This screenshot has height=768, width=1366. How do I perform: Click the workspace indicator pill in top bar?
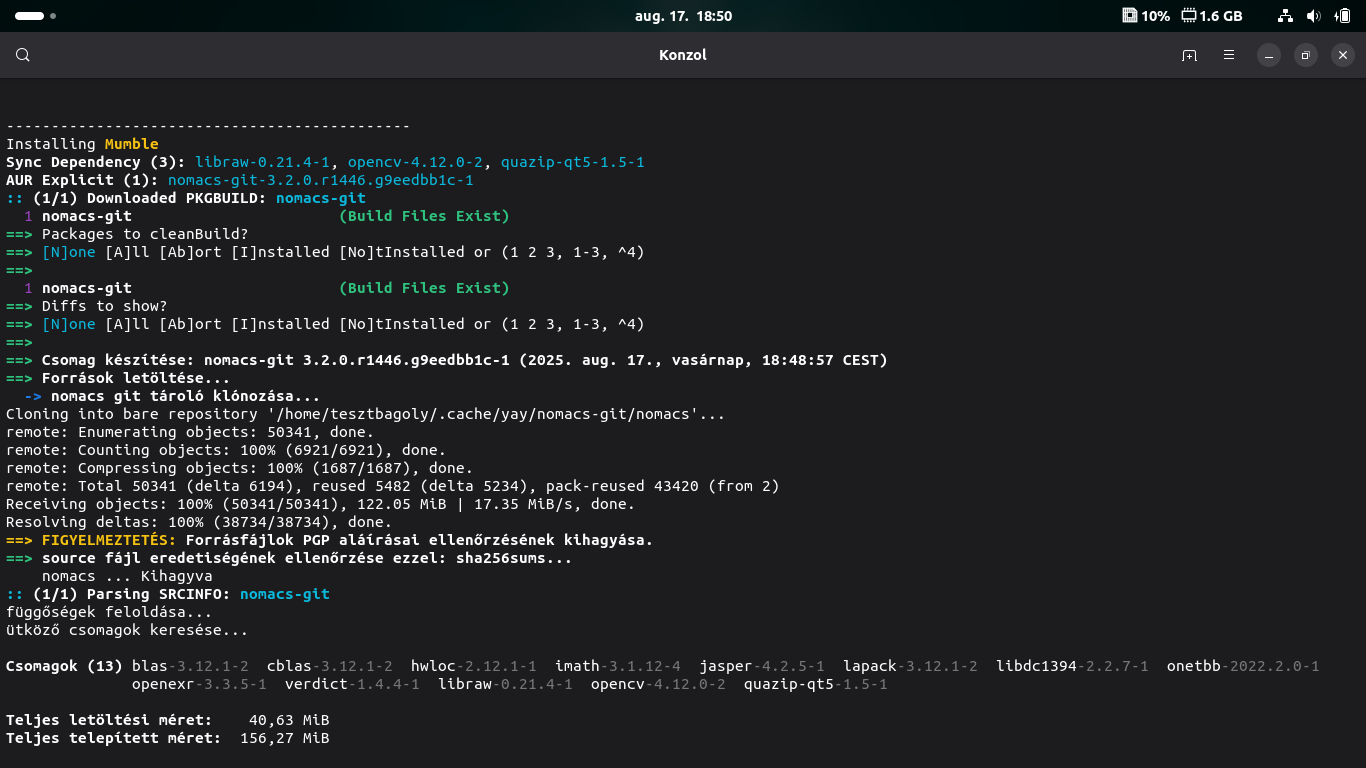30,16
